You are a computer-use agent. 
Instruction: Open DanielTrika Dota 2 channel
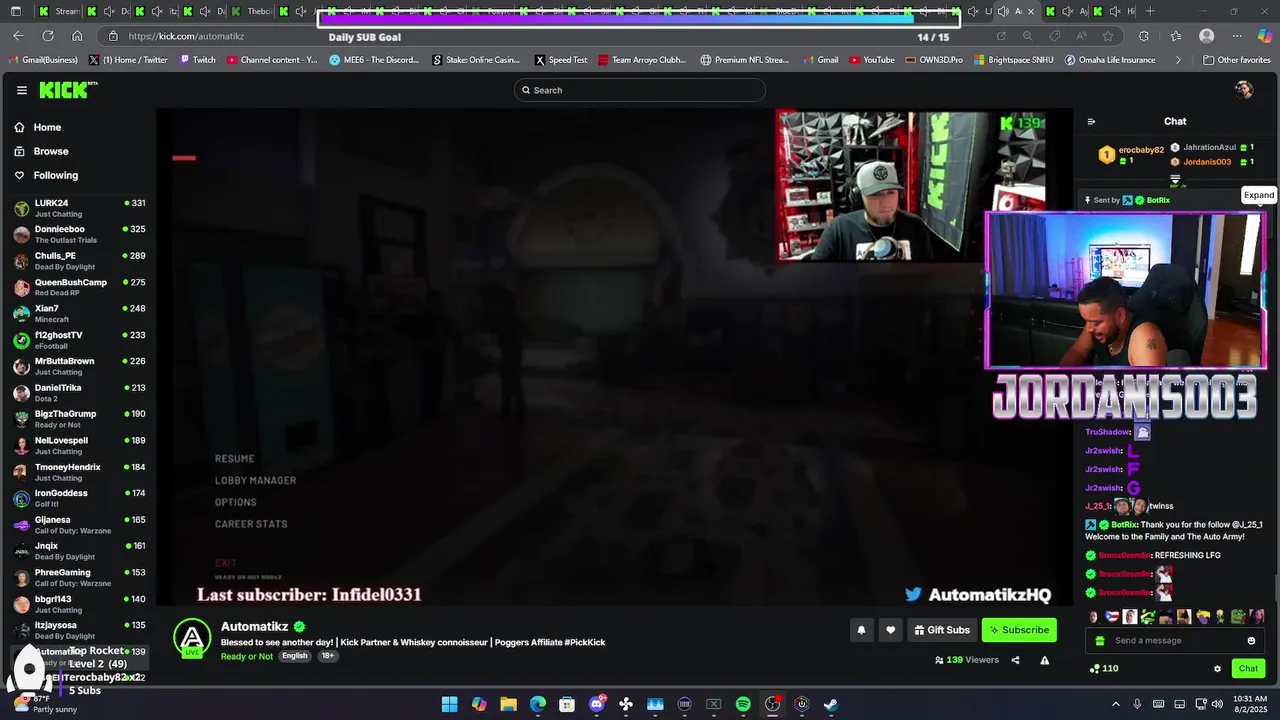78,392
